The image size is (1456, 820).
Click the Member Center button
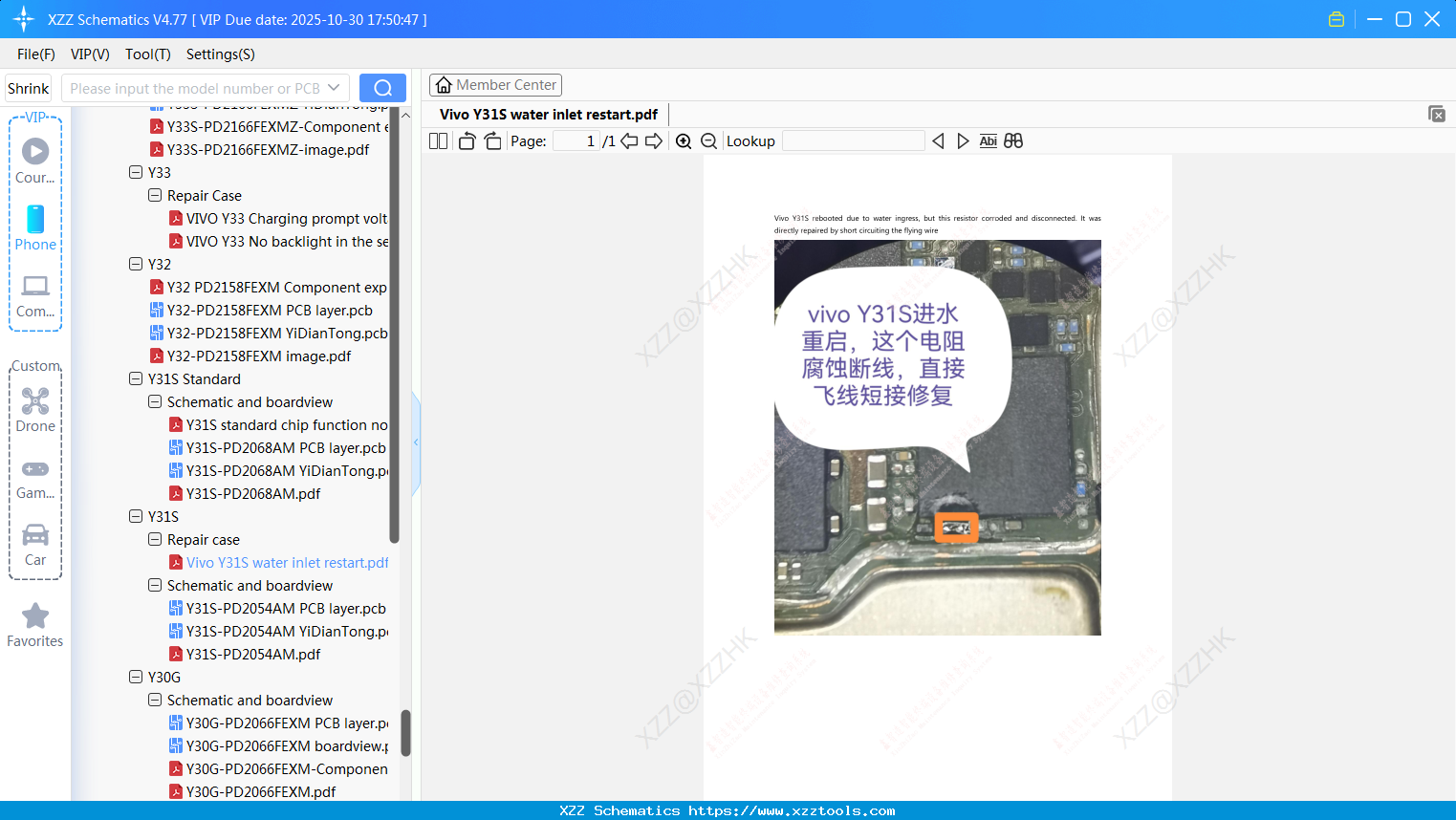click(x=495, y=84)
